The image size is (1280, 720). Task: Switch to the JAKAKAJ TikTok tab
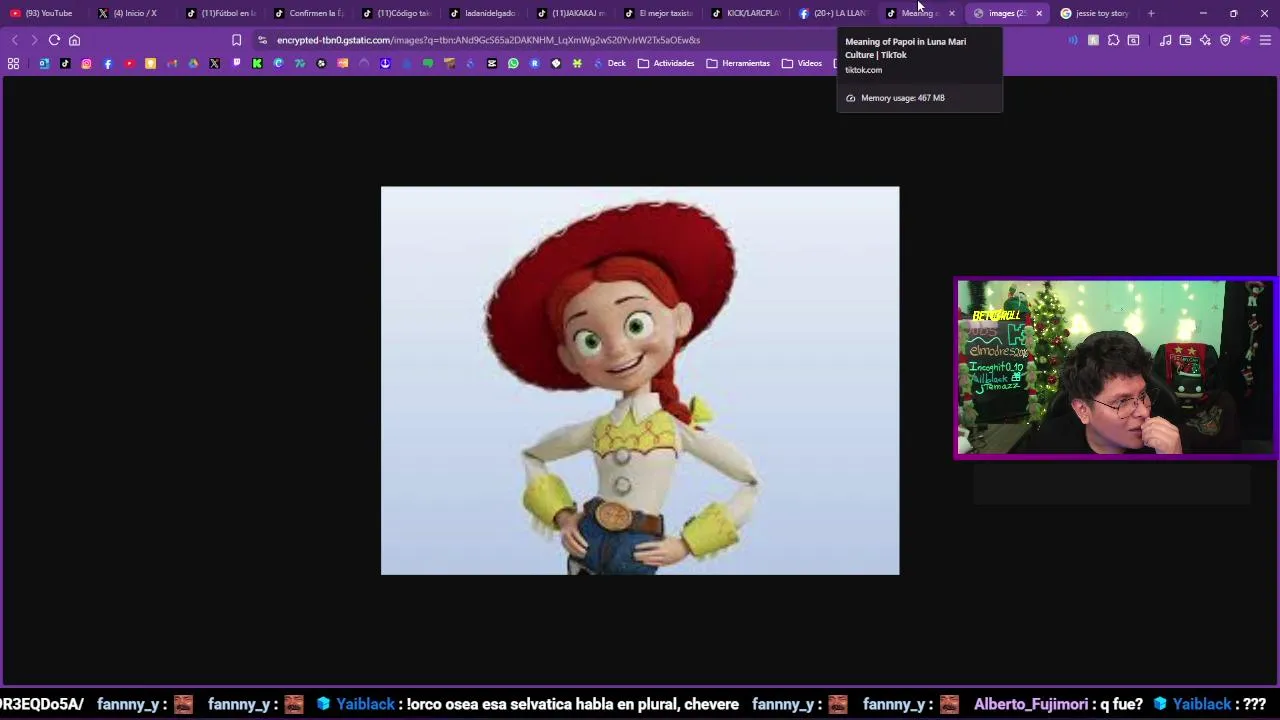[572, 13]
